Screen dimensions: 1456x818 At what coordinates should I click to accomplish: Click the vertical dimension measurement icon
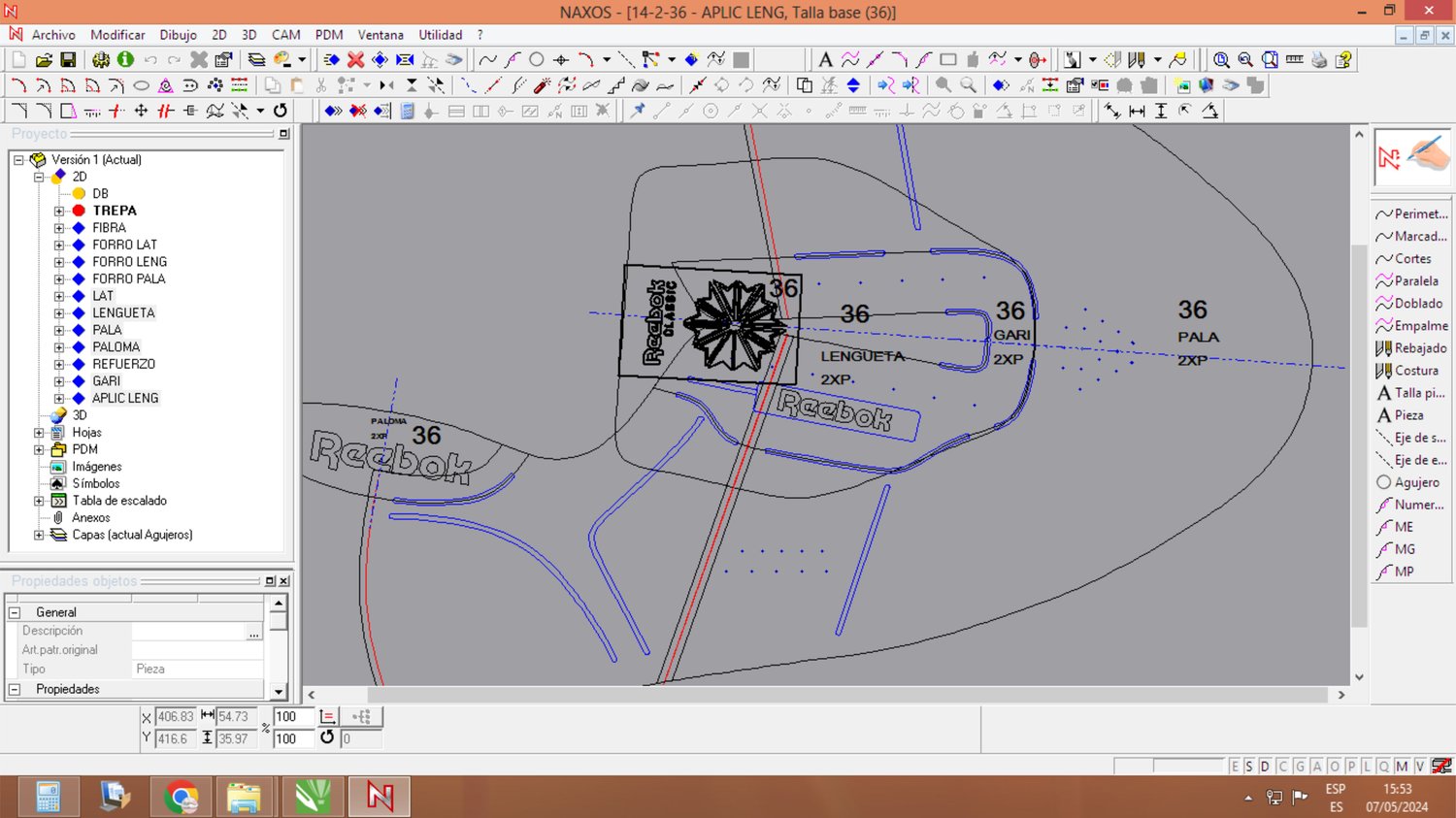(x=1161, y=111)
